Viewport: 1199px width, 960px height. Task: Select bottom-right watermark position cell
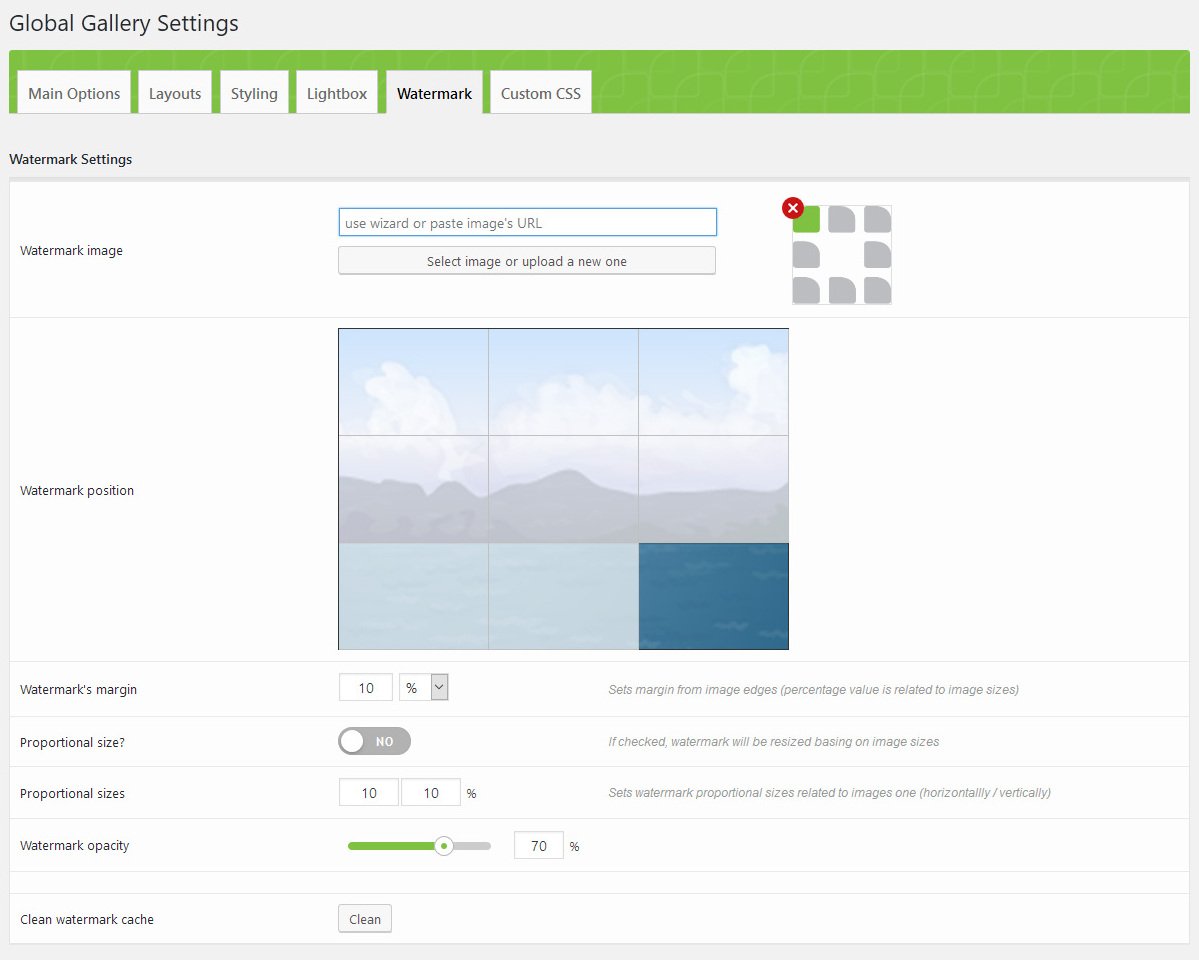point(713,596)
